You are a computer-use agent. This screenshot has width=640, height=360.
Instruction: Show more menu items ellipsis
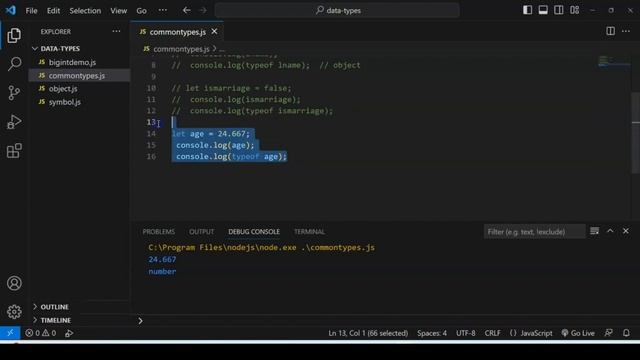click(x=162, y=10)
